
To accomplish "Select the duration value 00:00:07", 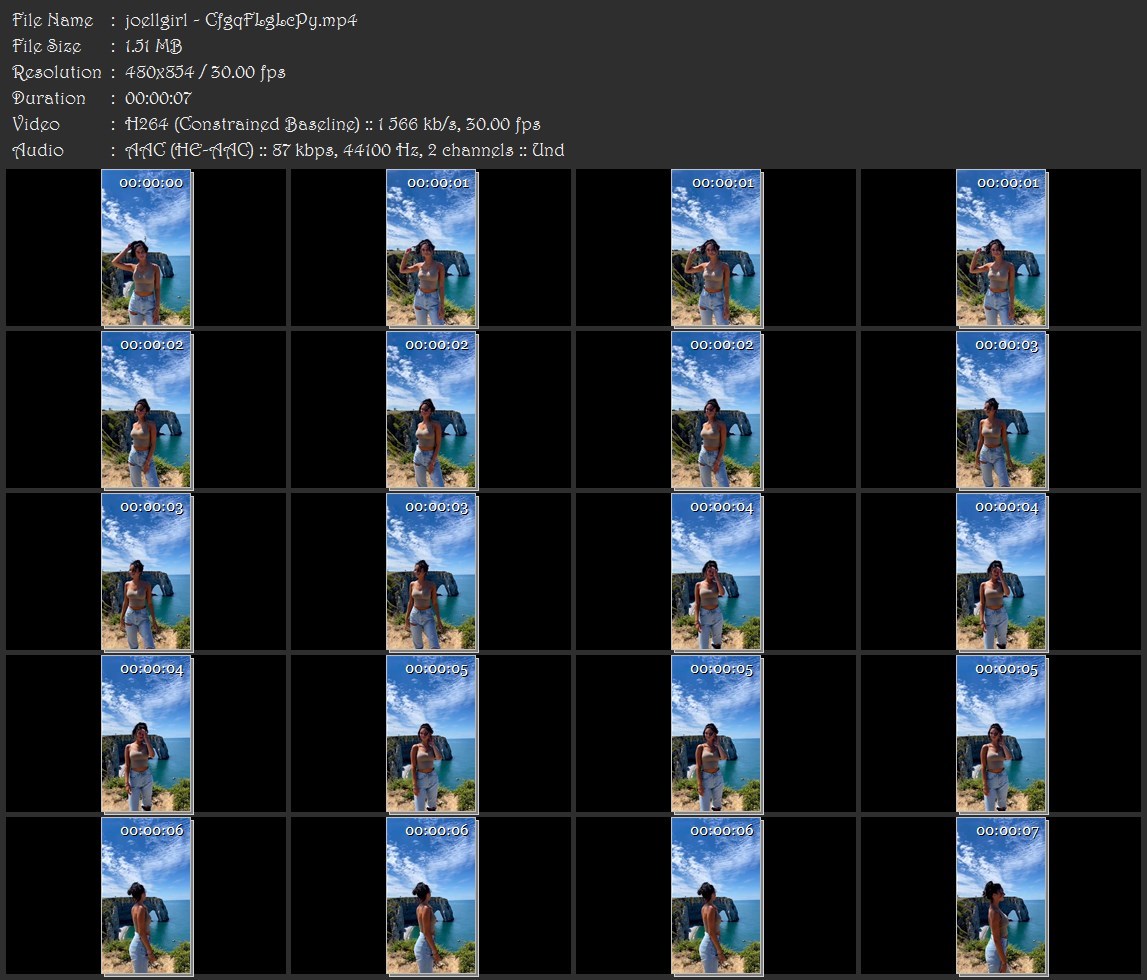I will point(158,98).
